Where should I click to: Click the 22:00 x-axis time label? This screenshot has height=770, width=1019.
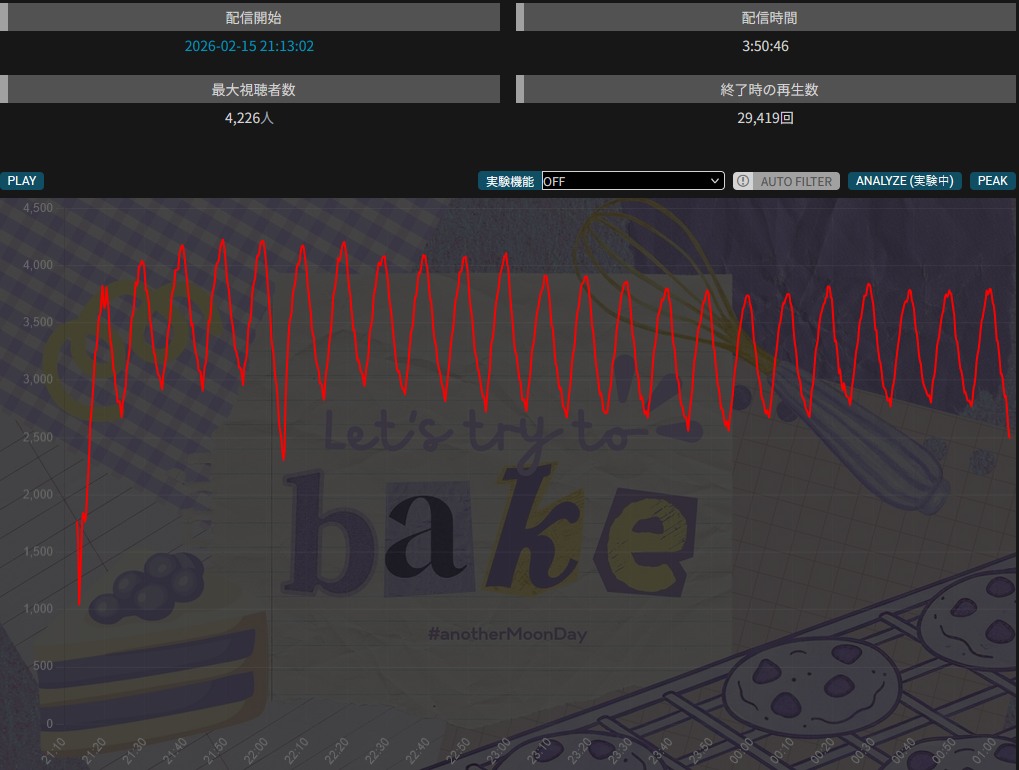[255, 751]
